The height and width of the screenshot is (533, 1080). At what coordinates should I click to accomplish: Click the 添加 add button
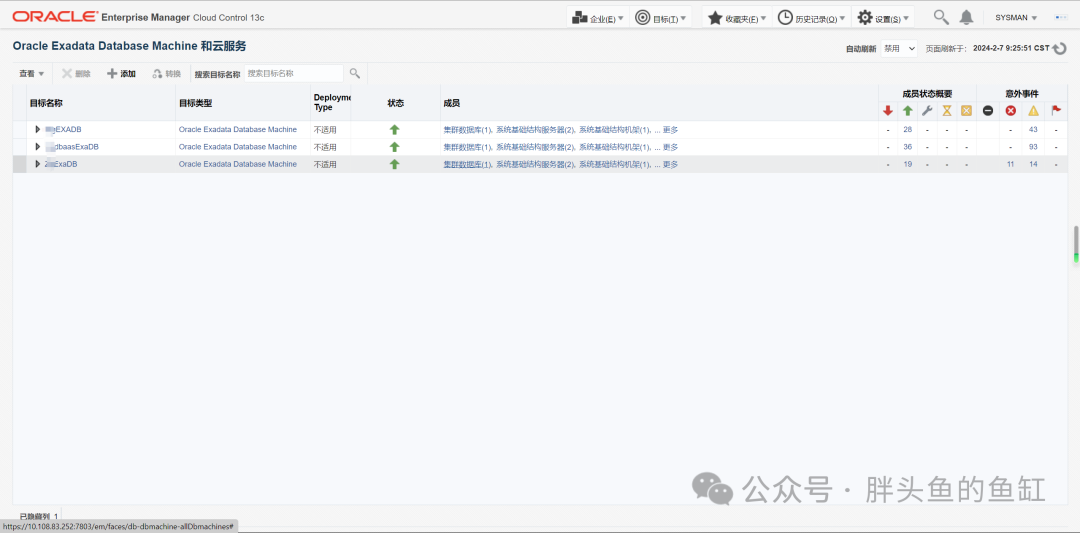coord(121,74)
